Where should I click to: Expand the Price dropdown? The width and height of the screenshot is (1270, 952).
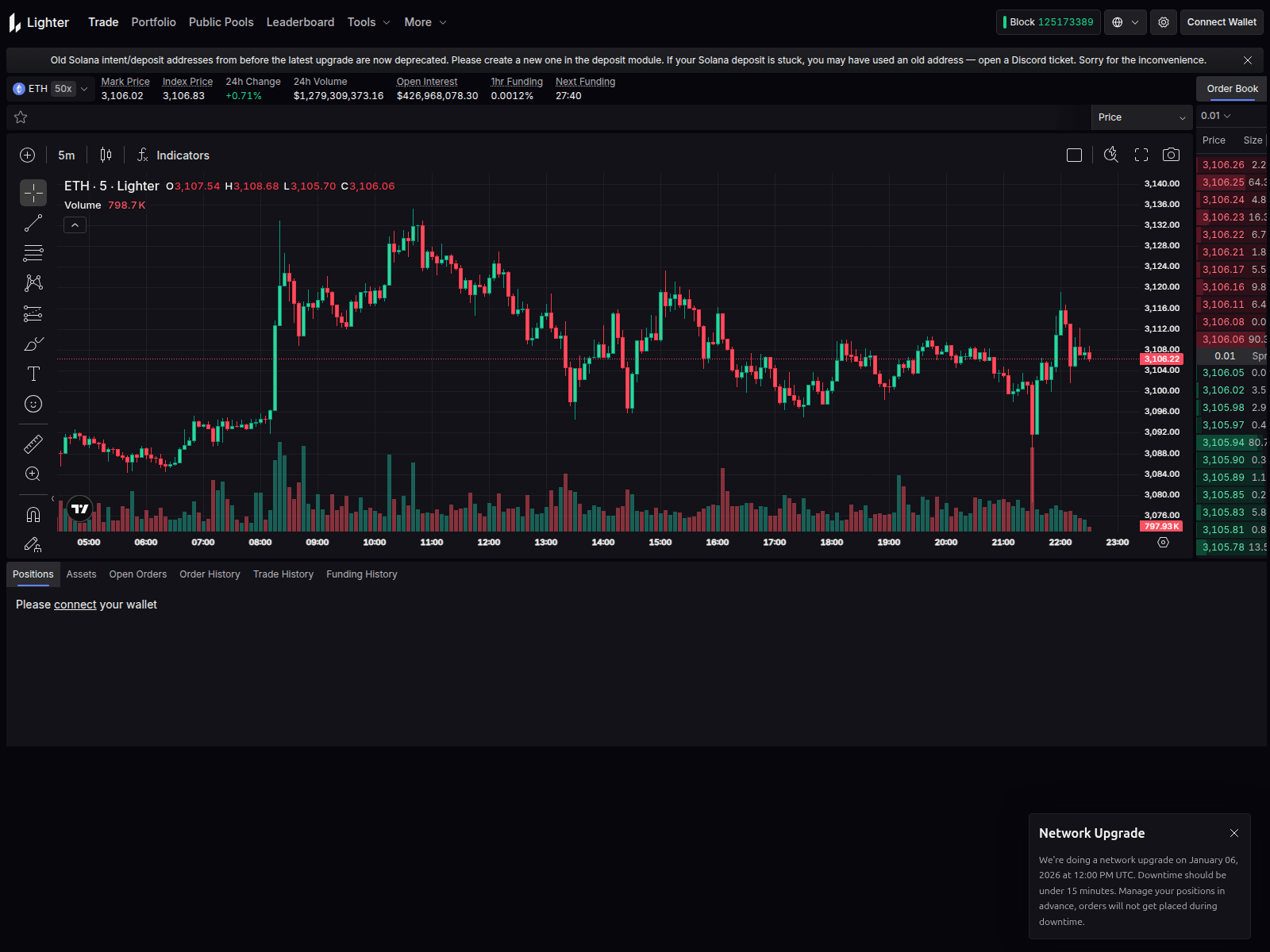click(x=1141, y=117)
